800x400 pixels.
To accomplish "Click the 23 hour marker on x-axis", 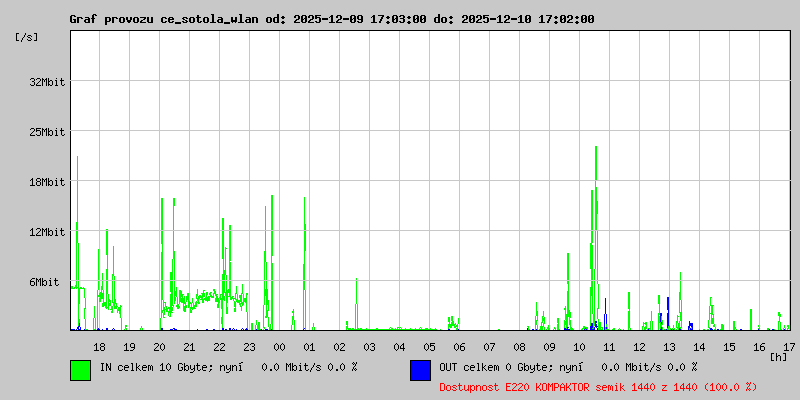I will pyautogui.click(x=249, y=346).
